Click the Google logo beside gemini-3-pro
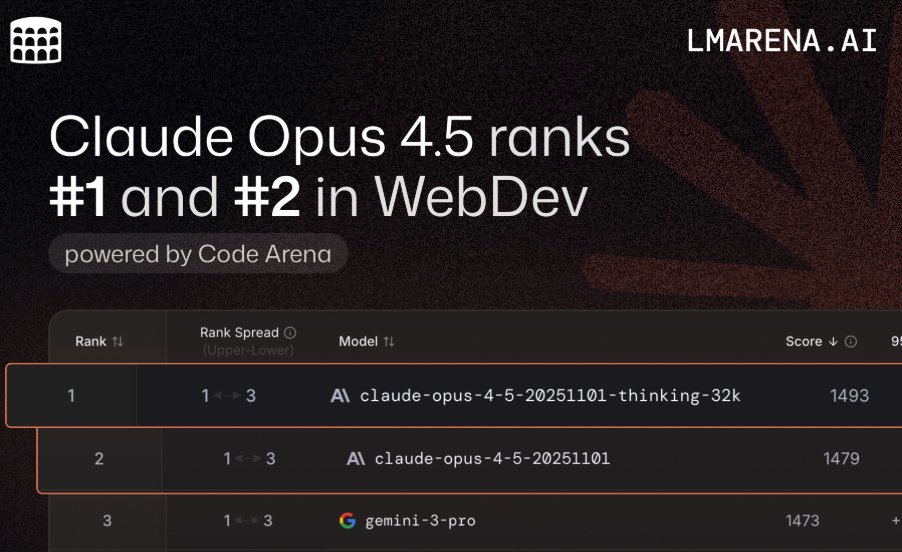 pyautogui.click(x=347, y=520)
